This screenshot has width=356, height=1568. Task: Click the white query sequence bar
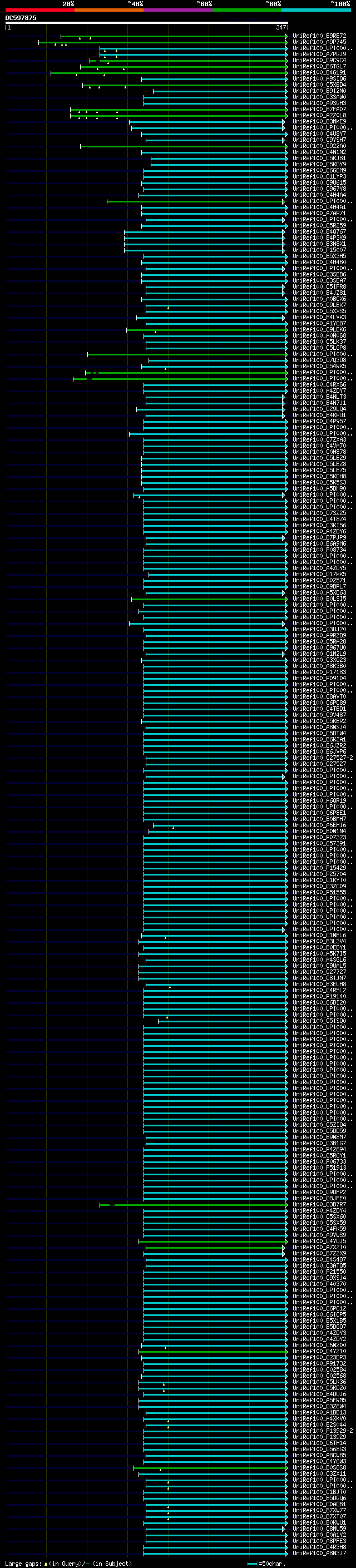(x=147, y=22)
